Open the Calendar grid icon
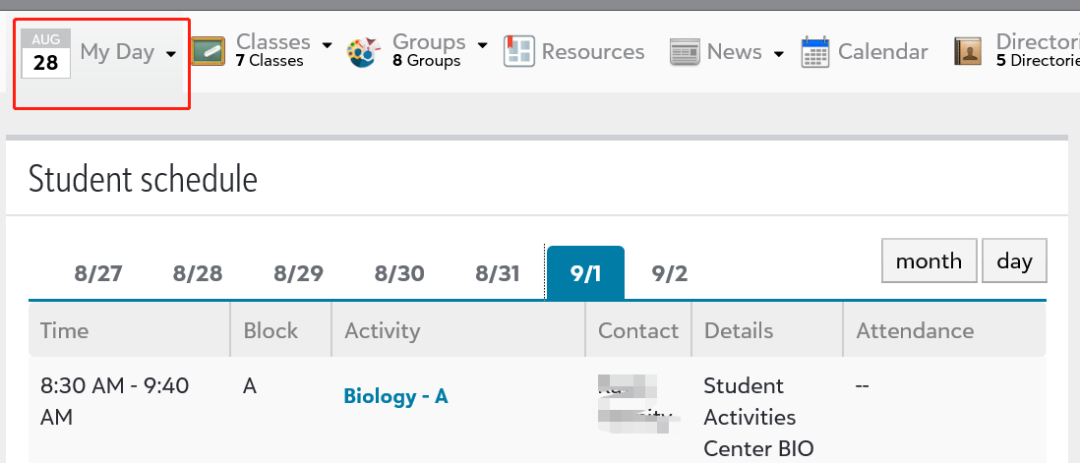Screen dimensions: 1080x463 (x=815, y=52)
